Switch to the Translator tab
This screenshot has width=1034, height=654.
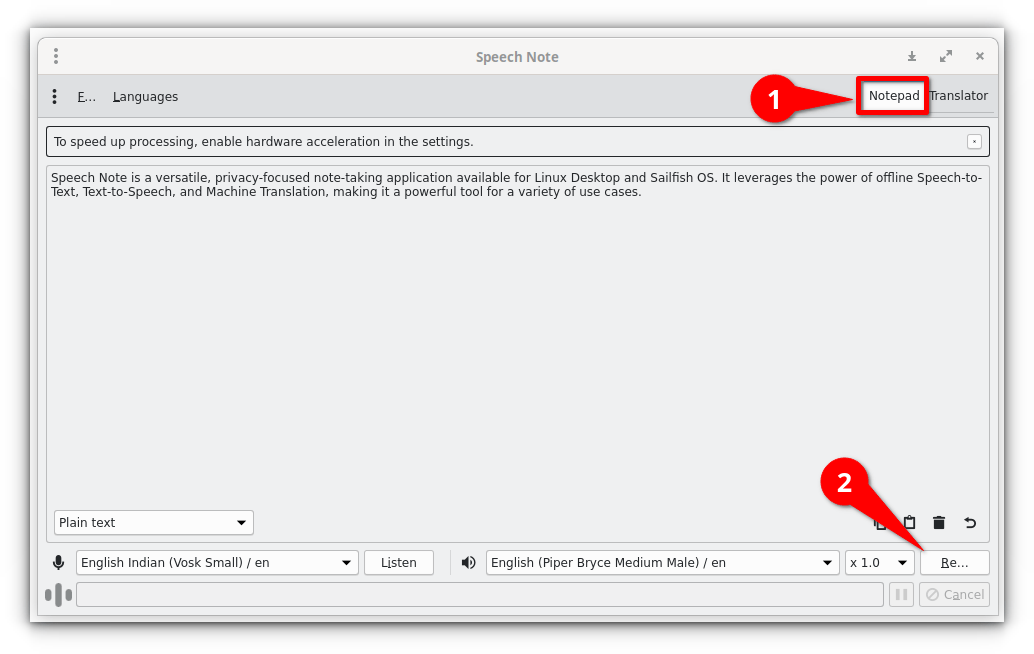click(x=958, y=95)
